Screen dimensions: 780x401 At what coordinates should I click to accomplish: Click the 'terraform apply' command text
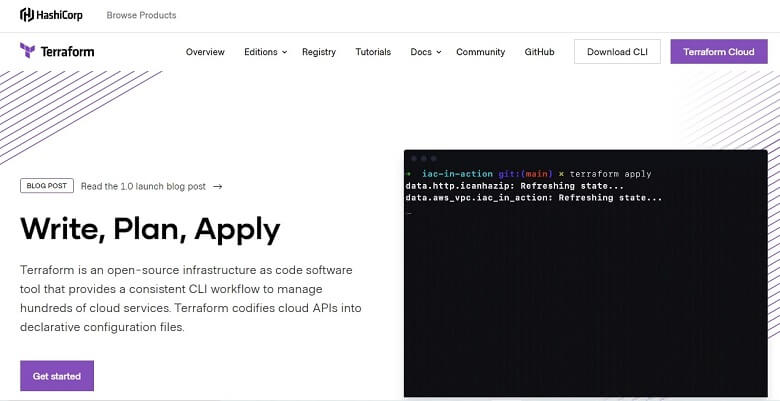610,174
